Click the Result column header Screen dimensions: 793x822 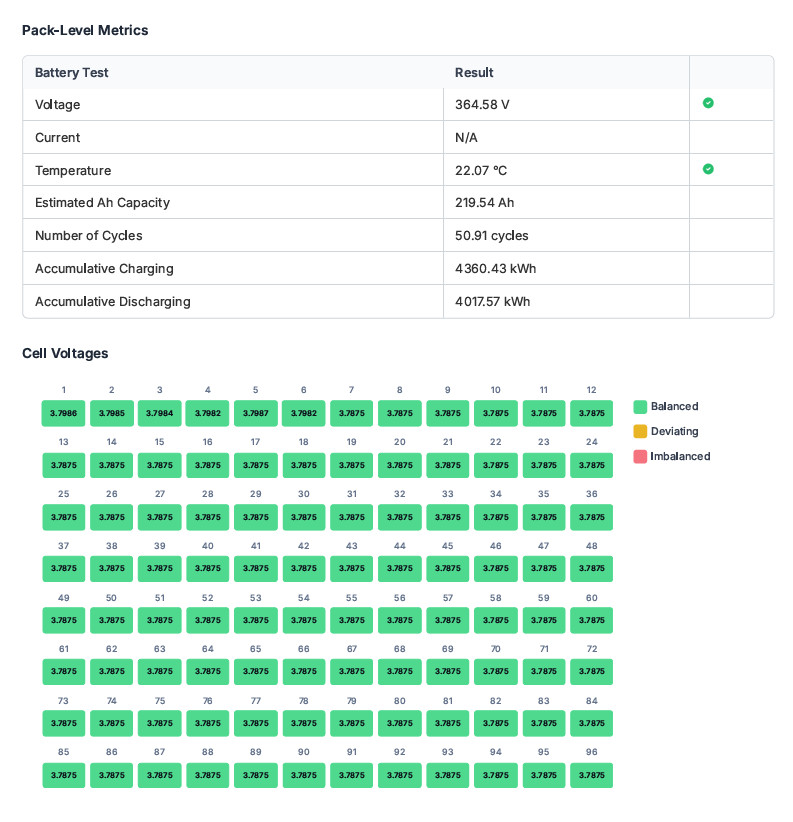474,73
